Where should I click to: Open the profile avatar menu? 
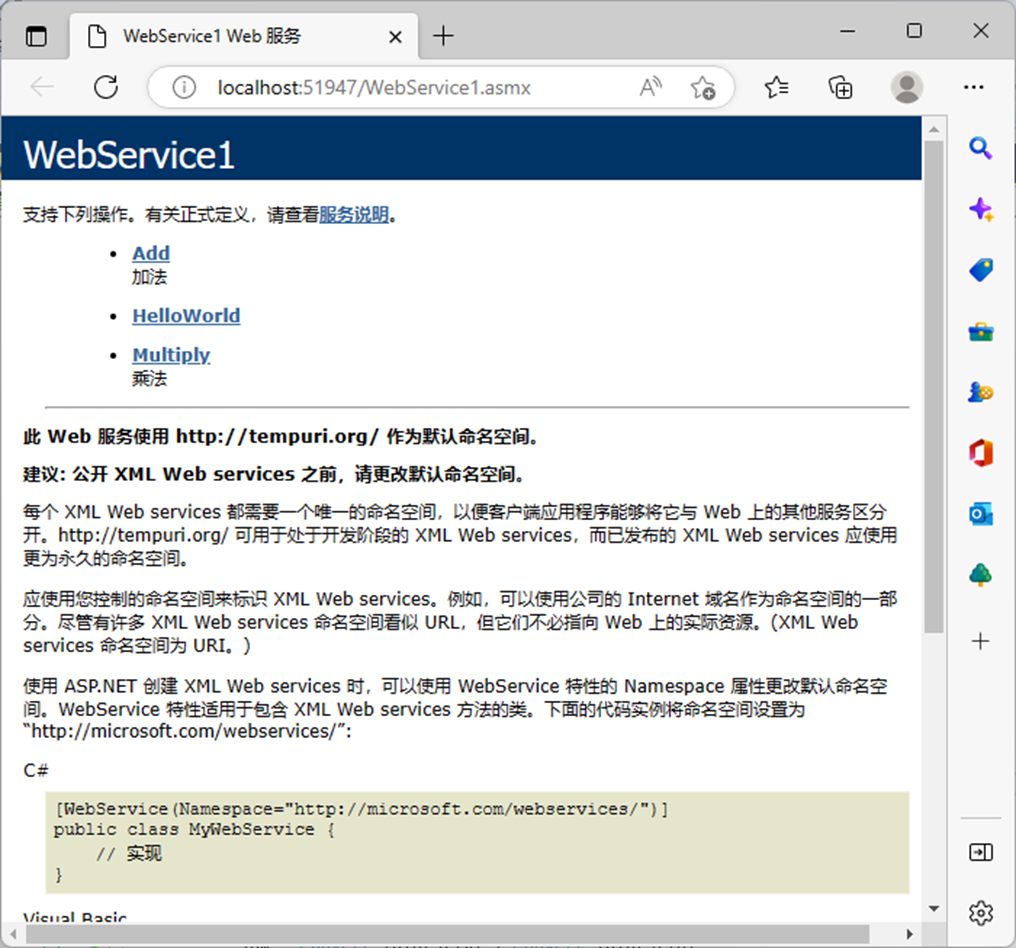pyautogui.click(x=906, y=87)
